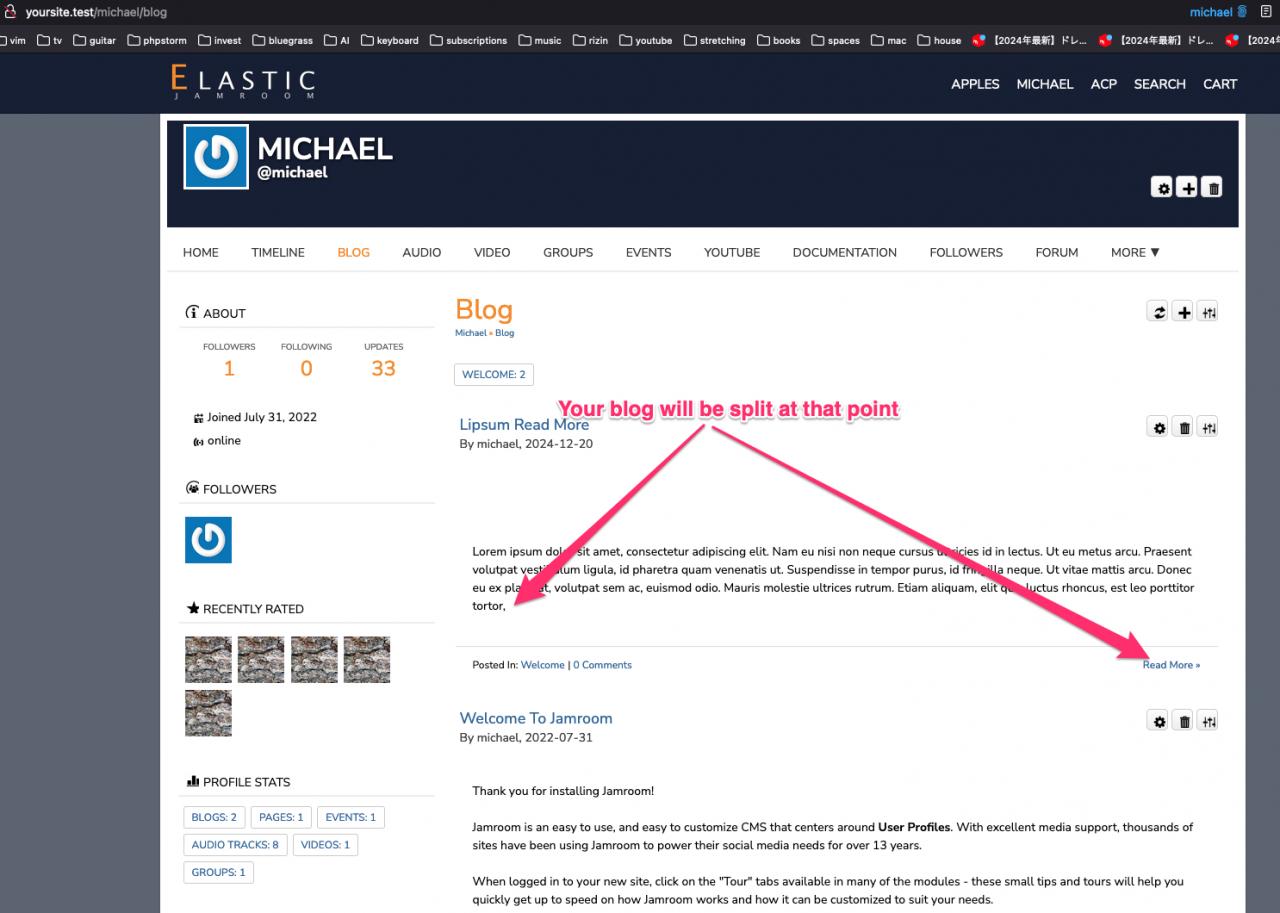
Task: Open the bluegrass bookmarks folder
Action: point(283,40)
